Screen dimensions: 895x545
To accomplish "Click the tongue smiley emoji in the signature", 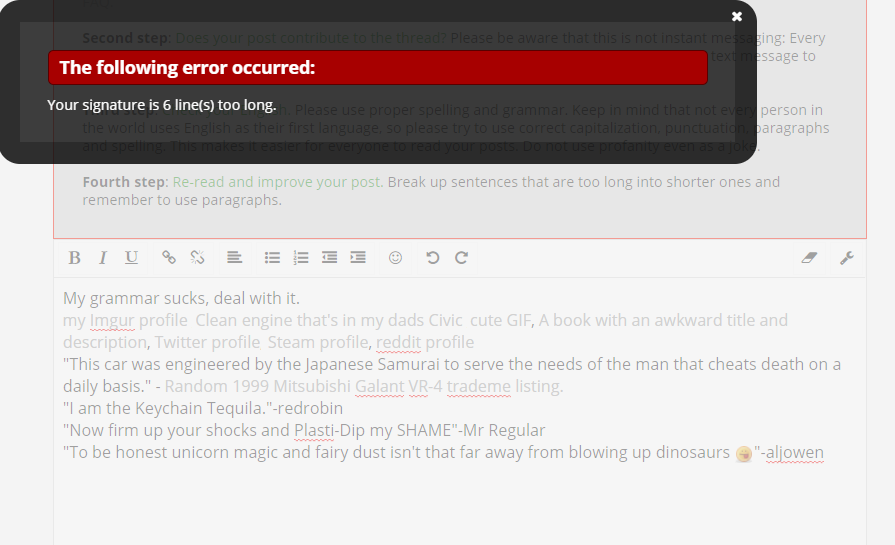I will pos(744,454).
